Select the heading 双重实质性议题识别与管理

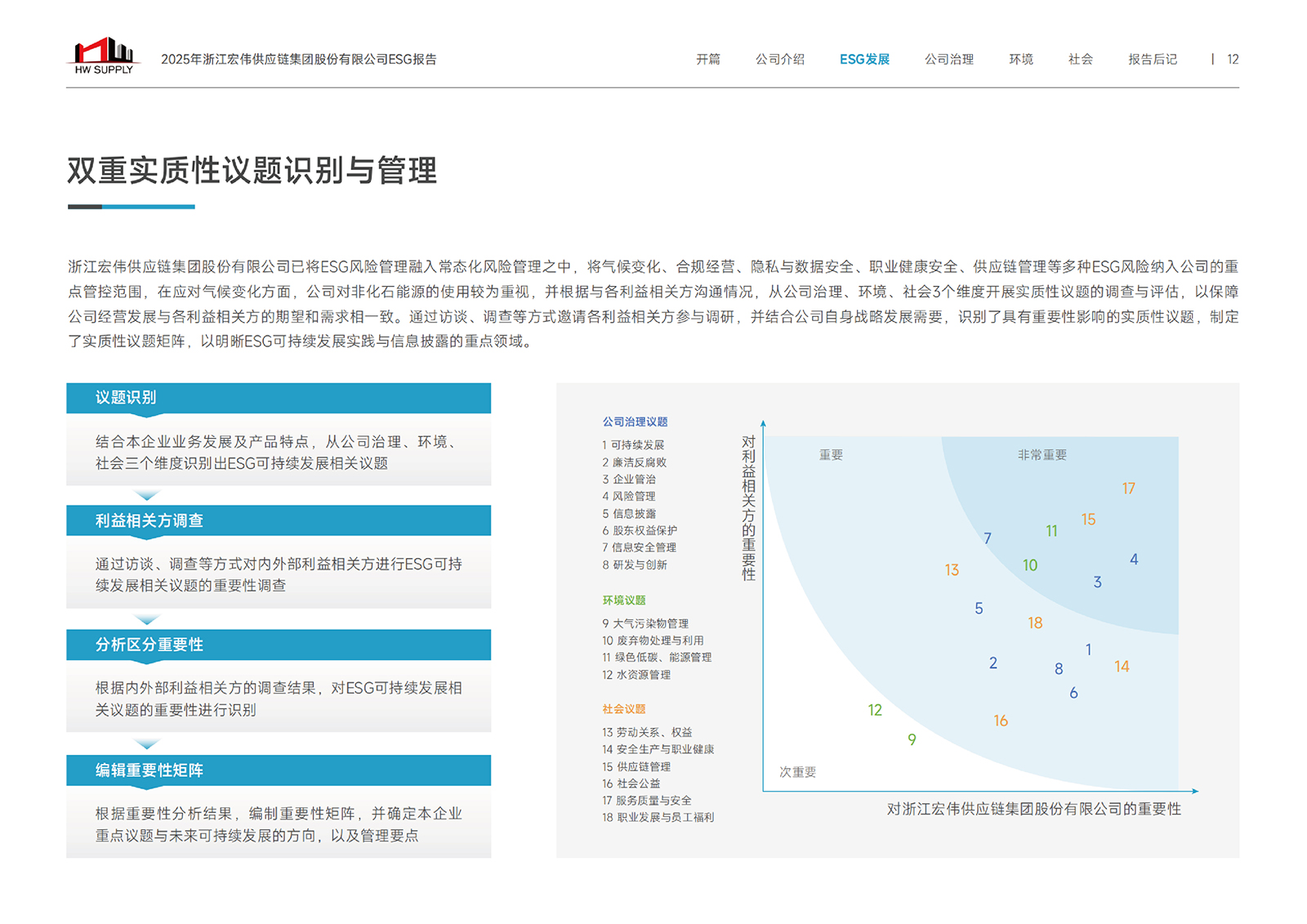point(252,171)
